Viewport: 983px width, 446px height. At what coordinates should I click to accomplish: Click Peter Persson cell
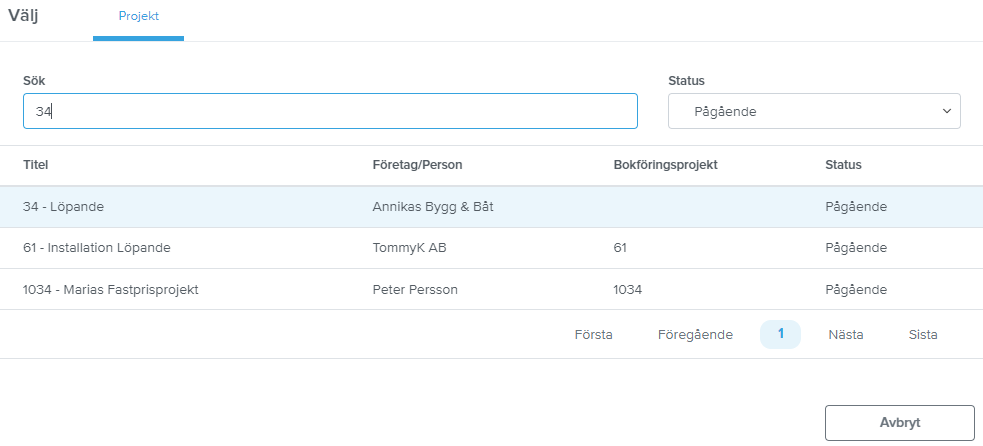(x=415, y=290)
